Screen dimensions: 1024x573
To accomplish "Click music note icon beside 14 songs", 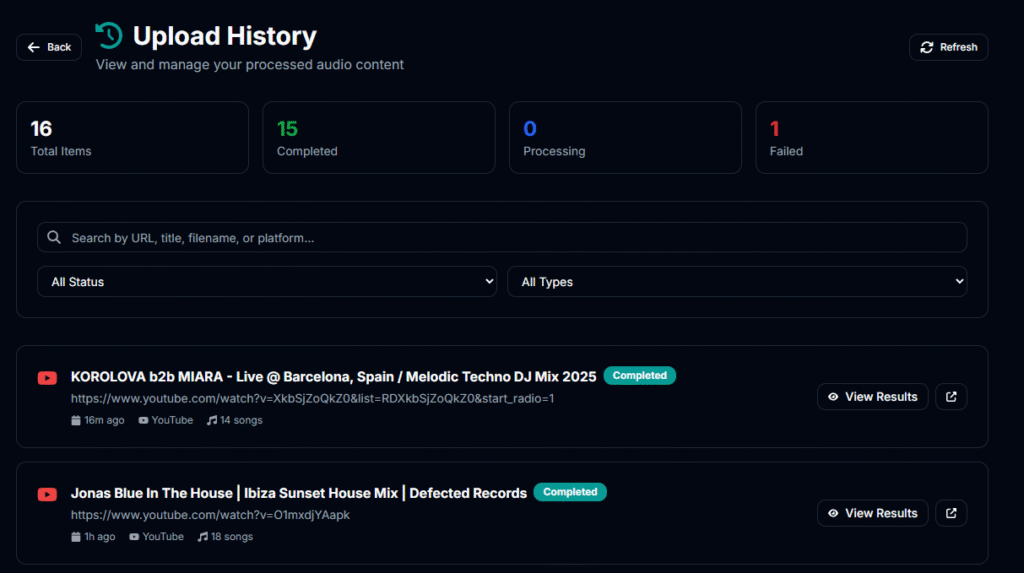I will 212,420.
